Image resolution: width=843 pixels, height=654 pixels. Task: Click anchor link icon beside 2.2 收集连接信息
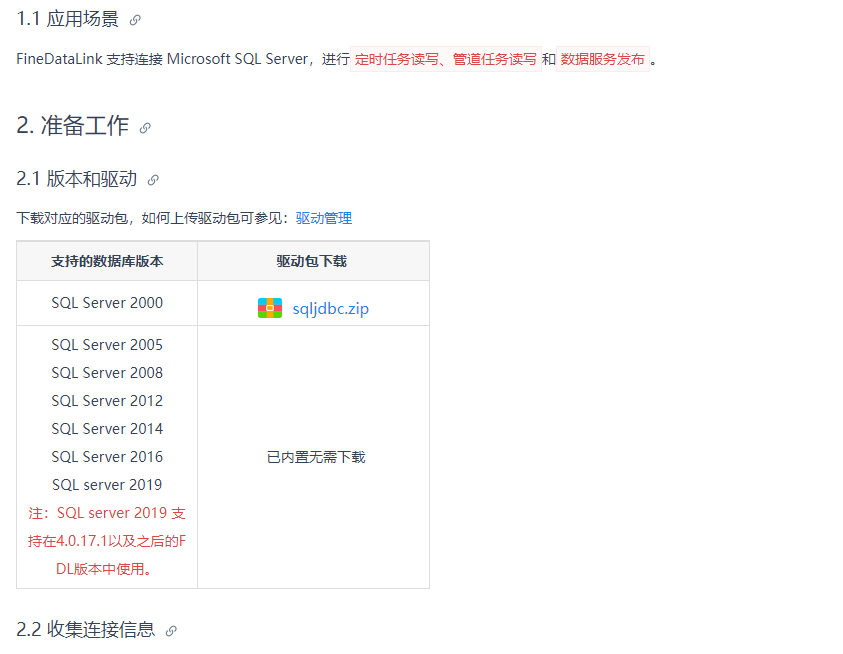(171, 630)
